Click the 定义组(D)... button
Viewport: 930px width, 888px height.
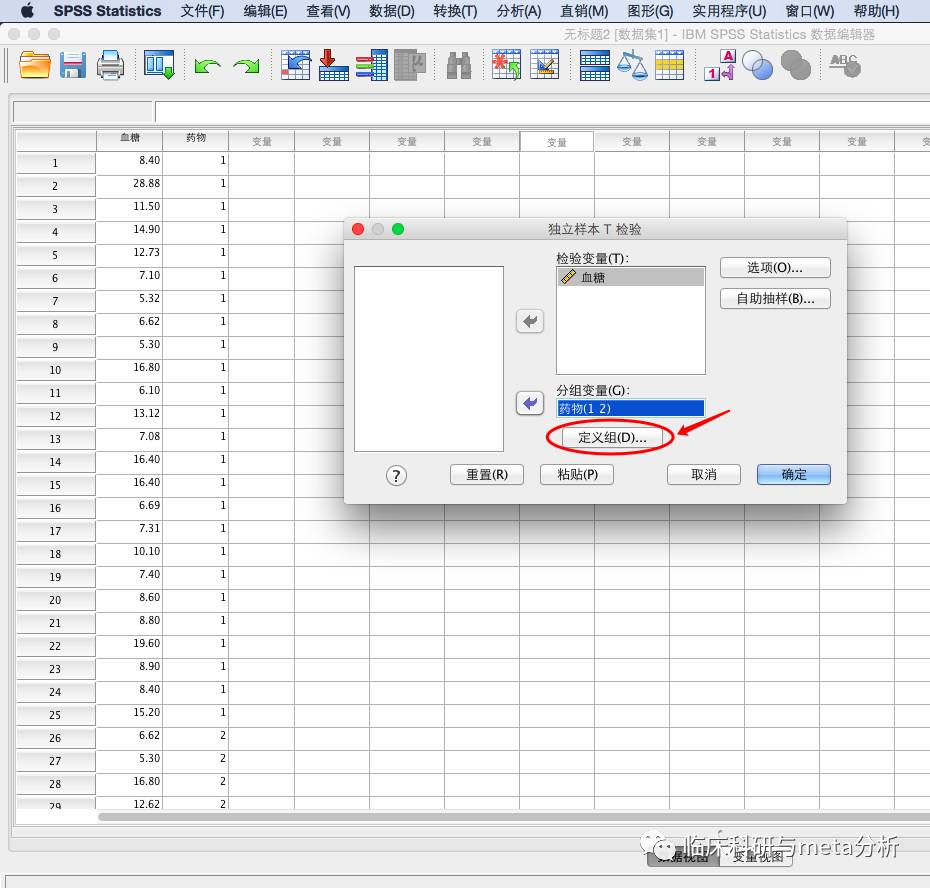click(612, 438)
